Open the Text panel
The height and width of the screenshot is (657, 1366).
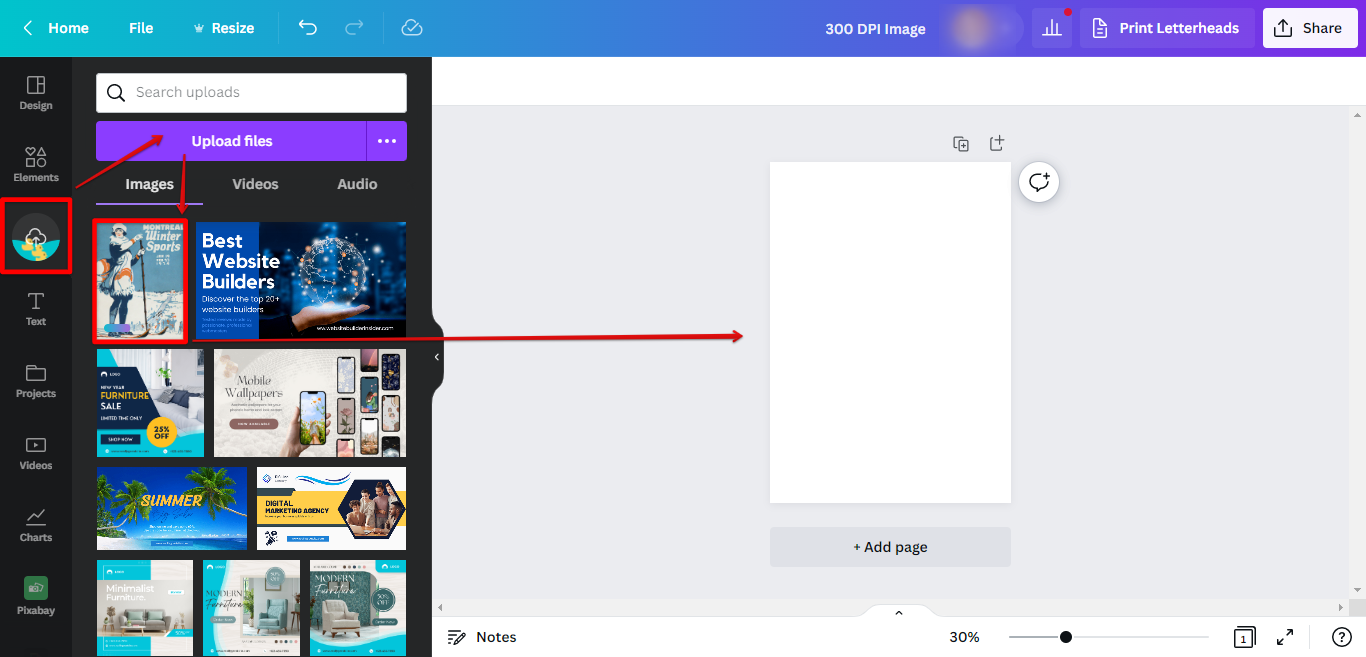35,307
